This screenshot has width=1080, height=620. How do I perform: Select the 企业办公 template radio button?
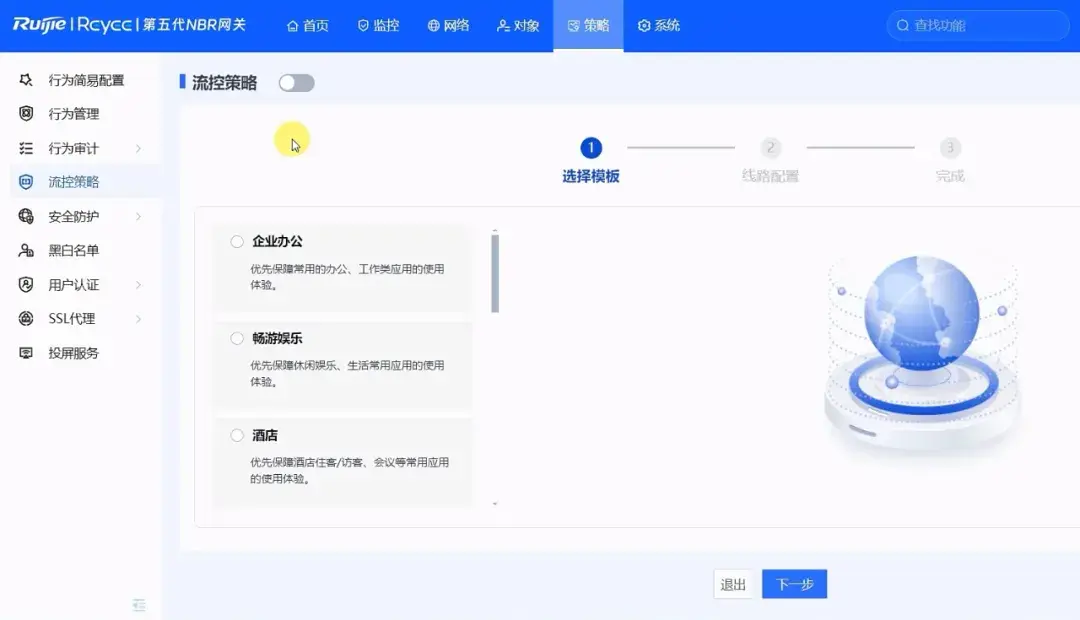(236, 241)
